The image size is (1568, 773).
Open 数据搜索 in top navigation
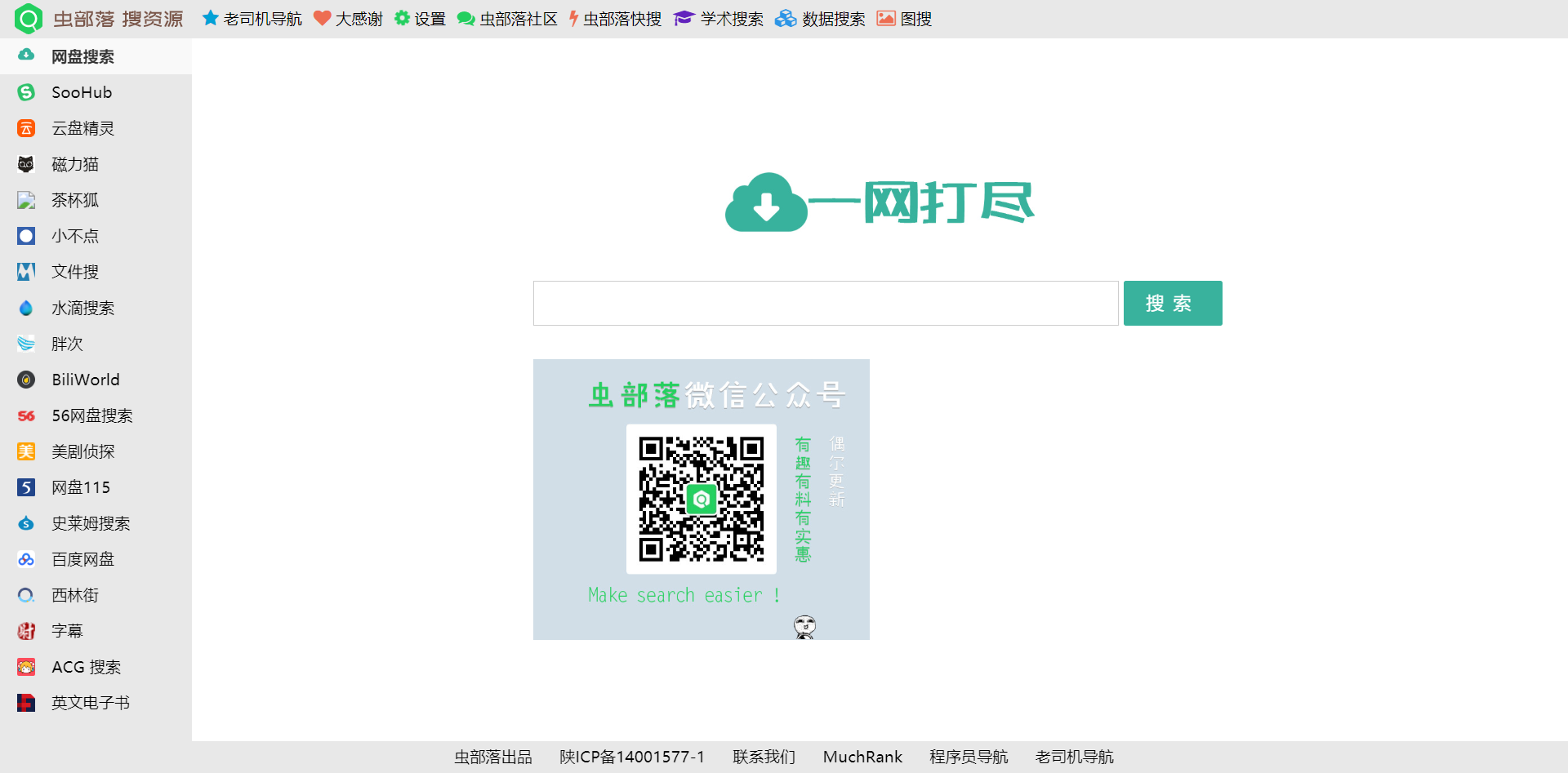pos(820,19)
